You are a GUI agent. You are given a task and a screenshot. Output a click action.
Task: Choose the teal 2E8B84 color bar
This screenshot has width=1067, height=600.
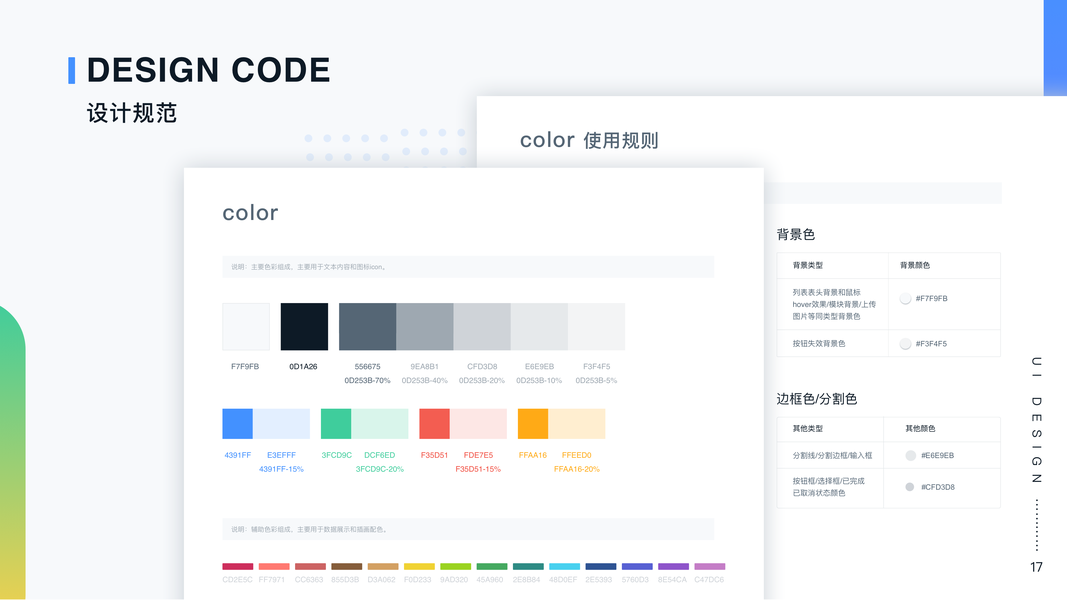coord(528,566)
